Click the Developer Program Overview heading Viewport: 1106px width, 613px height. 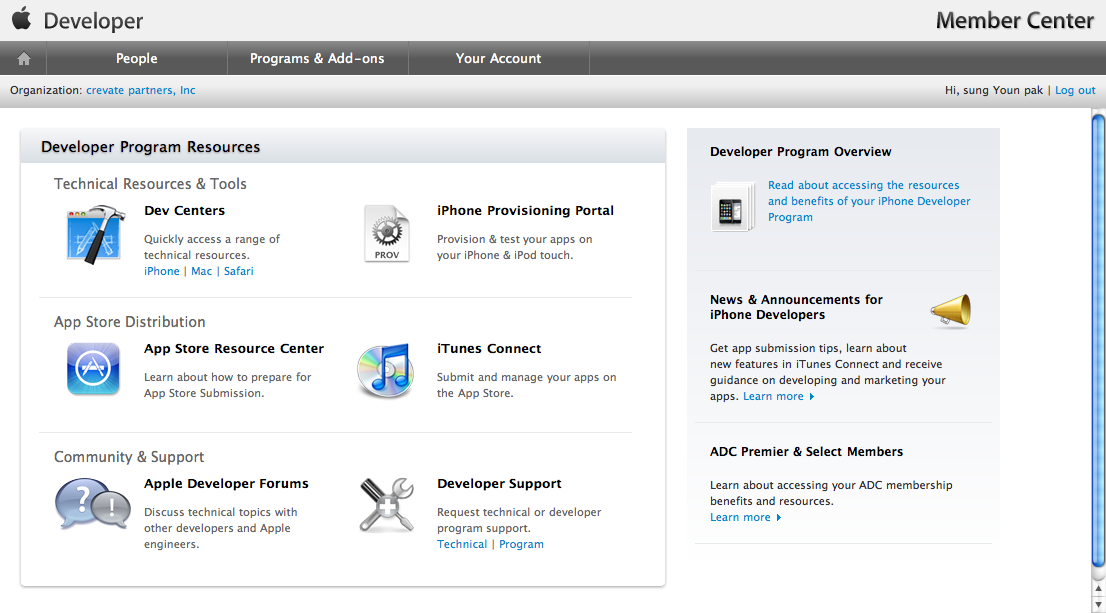pos(801,152)
